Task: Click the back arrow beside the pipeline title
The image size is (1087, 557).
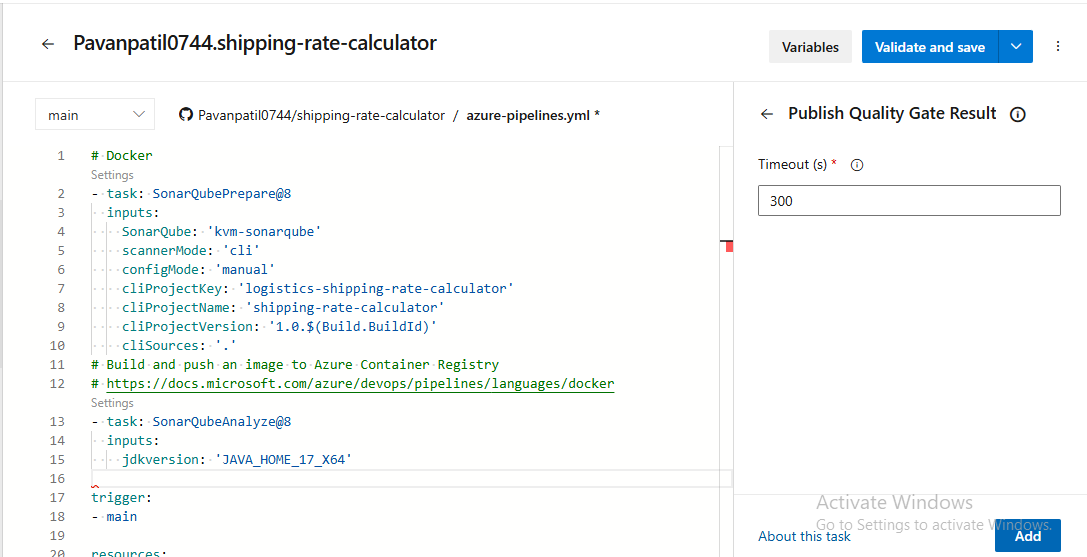Action: coord(47,45)
